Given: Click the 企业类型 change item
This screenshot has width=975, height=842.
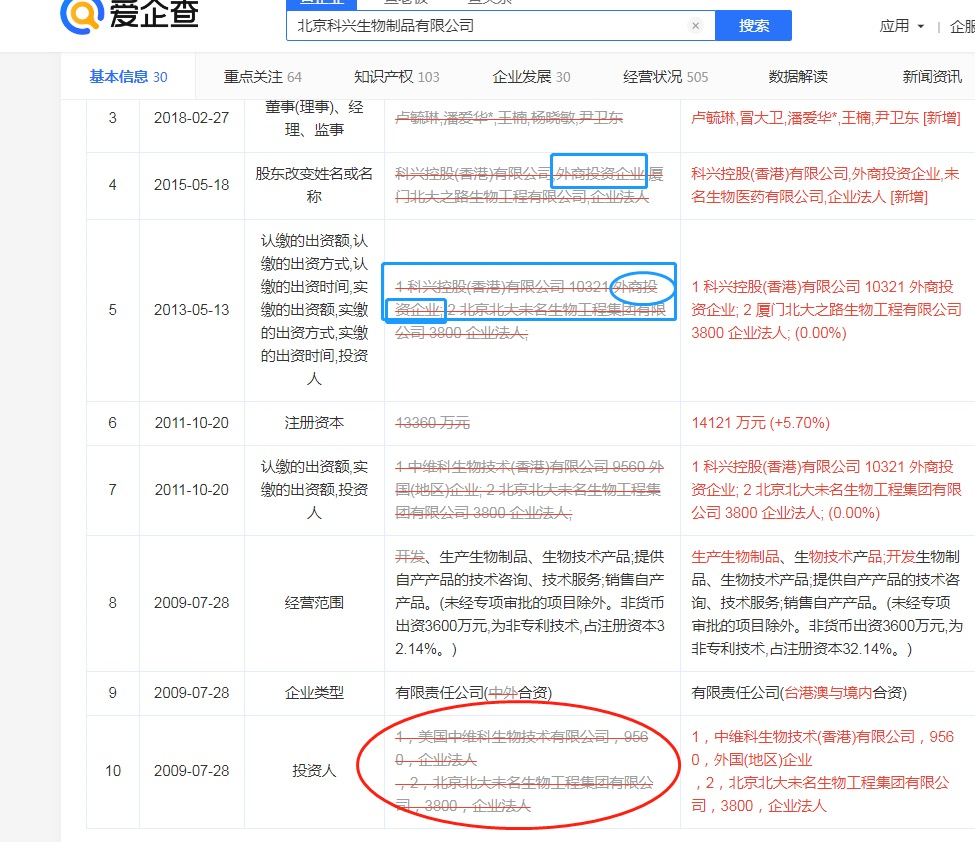Looking at the screenshot, I should (x=314, y=693).
